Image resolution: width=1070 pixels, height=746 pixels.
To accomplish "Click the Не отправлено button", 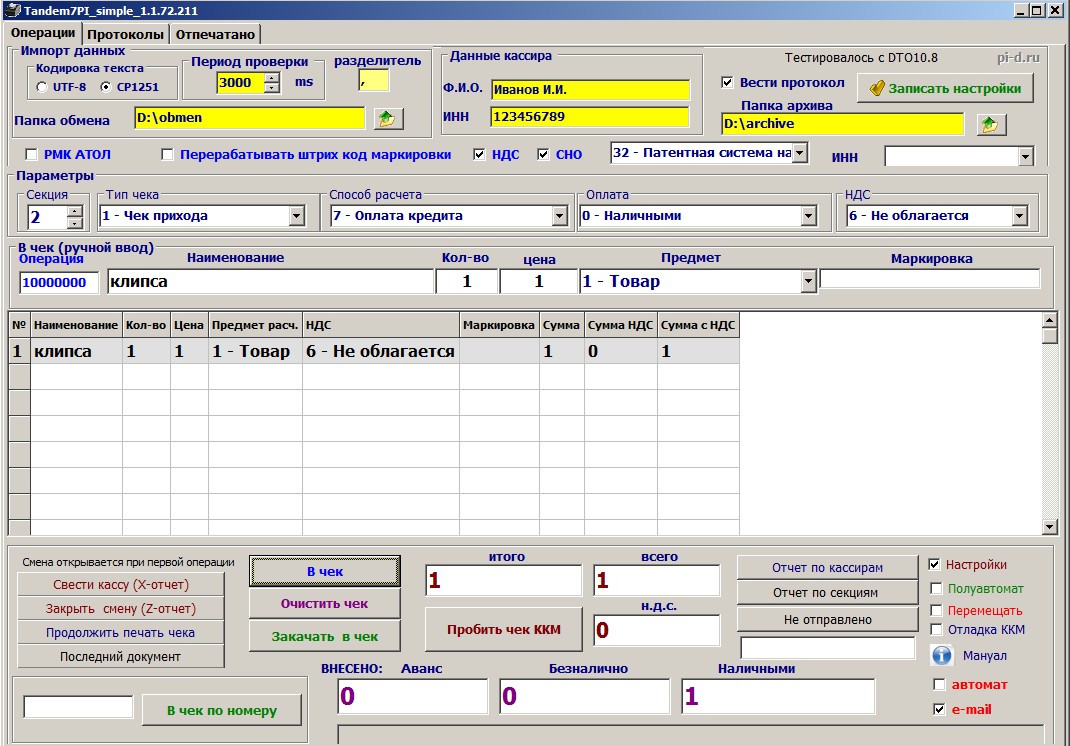I will coord(827,619).
